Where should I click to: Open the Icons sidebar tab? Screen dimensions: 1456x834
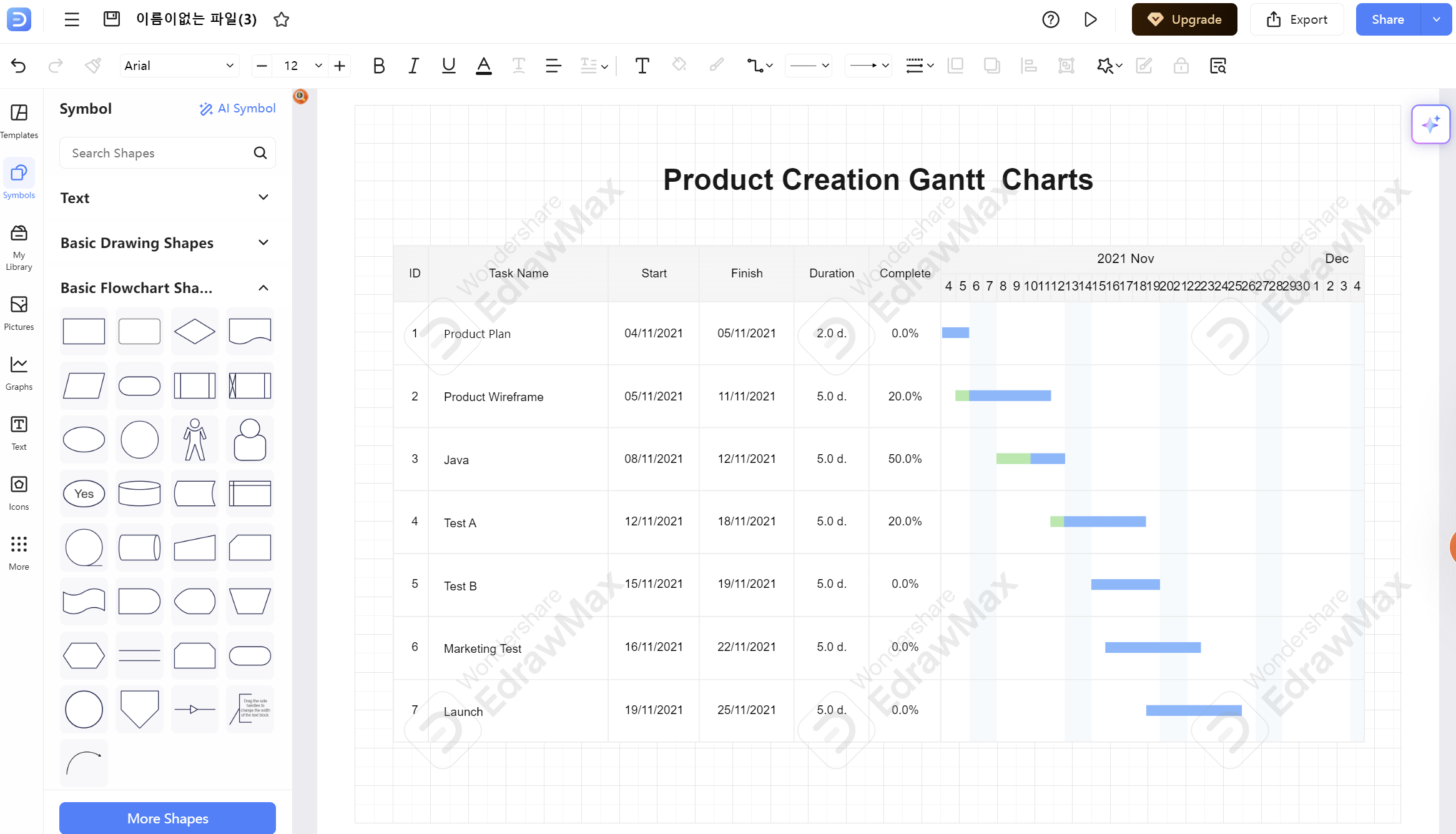[19, 493]
